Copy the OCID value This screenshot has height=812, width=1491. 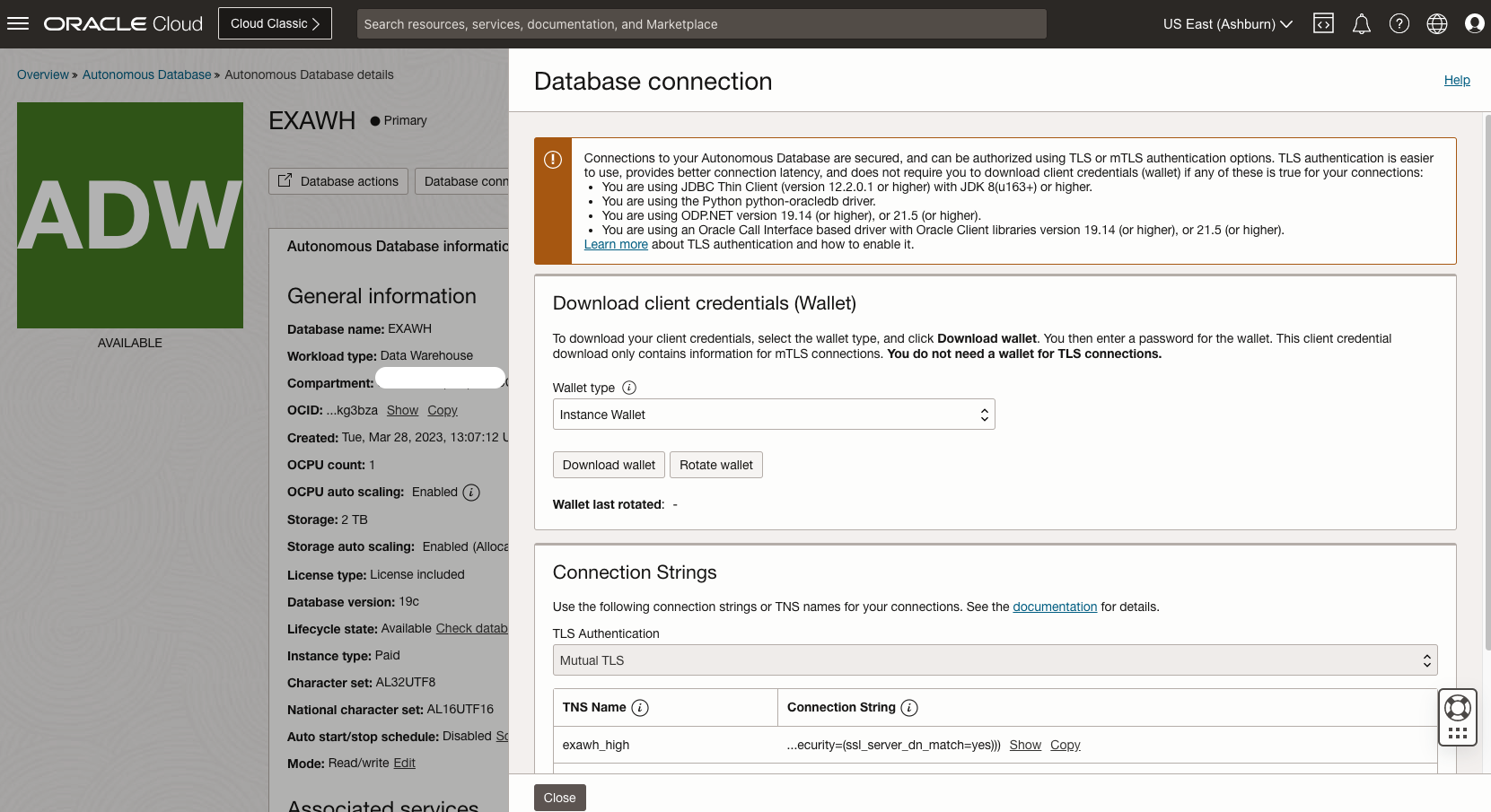(x=443, y=410)
